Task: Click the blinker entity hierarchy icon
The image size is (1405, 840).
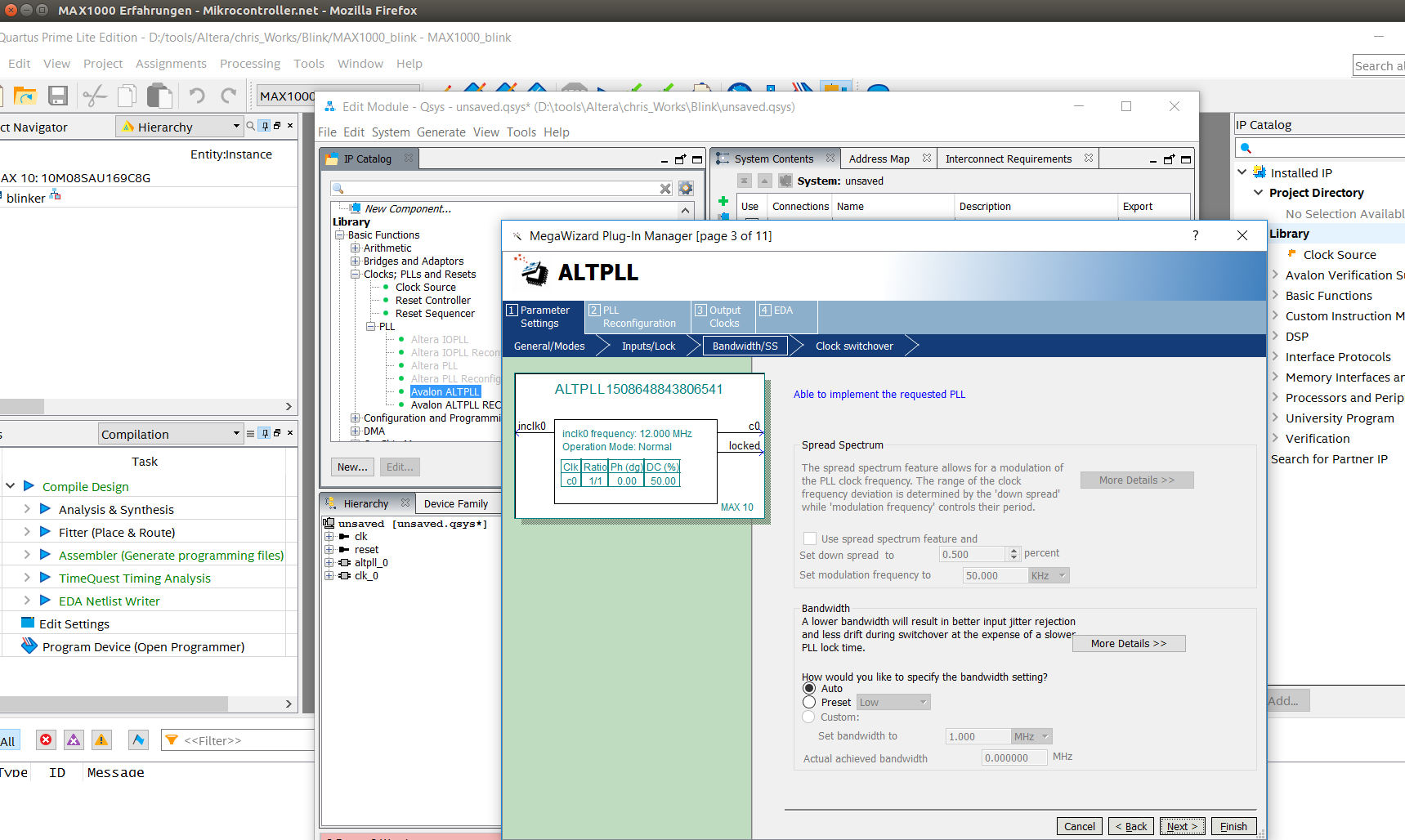Action: pyautogui.click(x=56, y=195)
